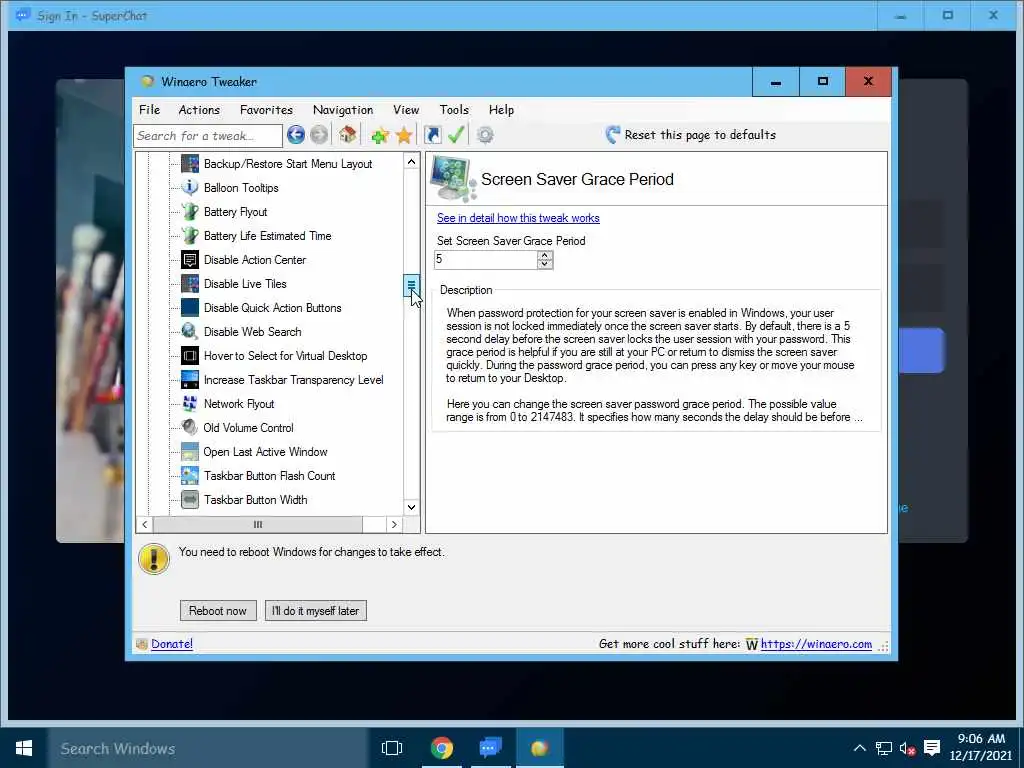Click the tree horizontal scrollbar left arrow

coord(144,524)
